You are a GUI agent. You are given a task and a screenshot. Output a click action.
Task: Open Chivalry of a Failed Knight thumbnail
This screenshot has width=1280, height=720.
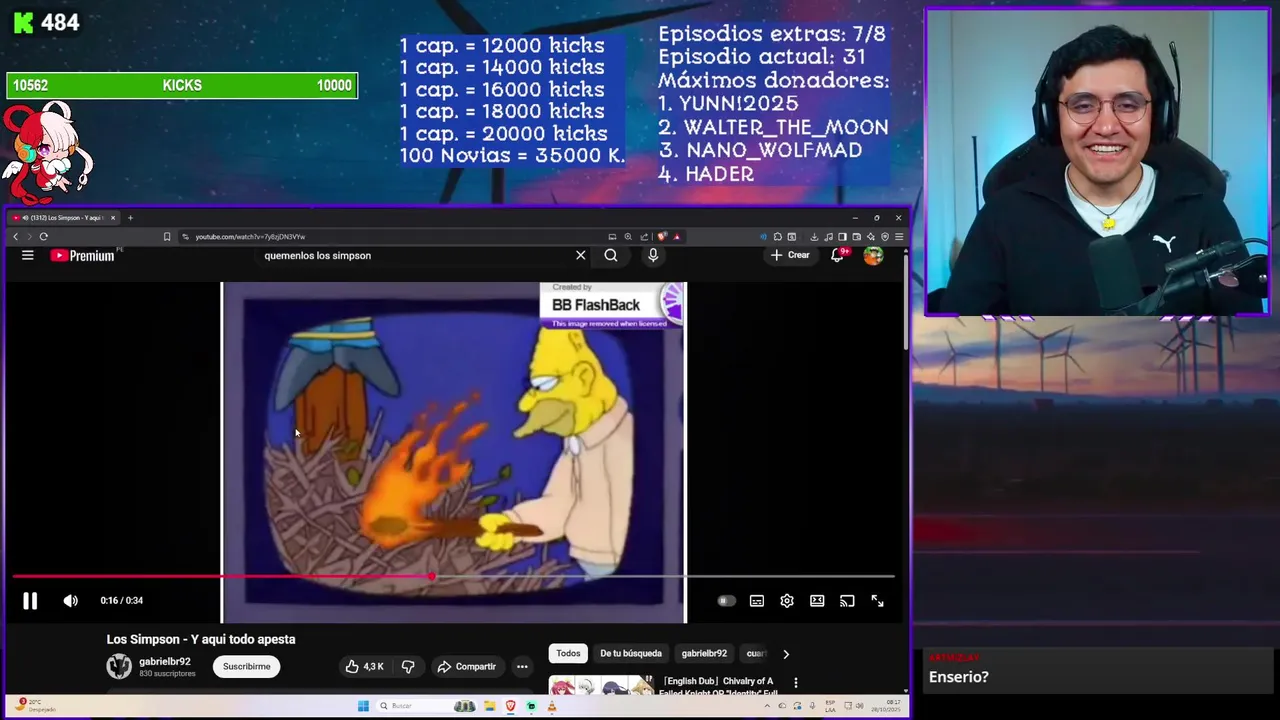(601, 685)
